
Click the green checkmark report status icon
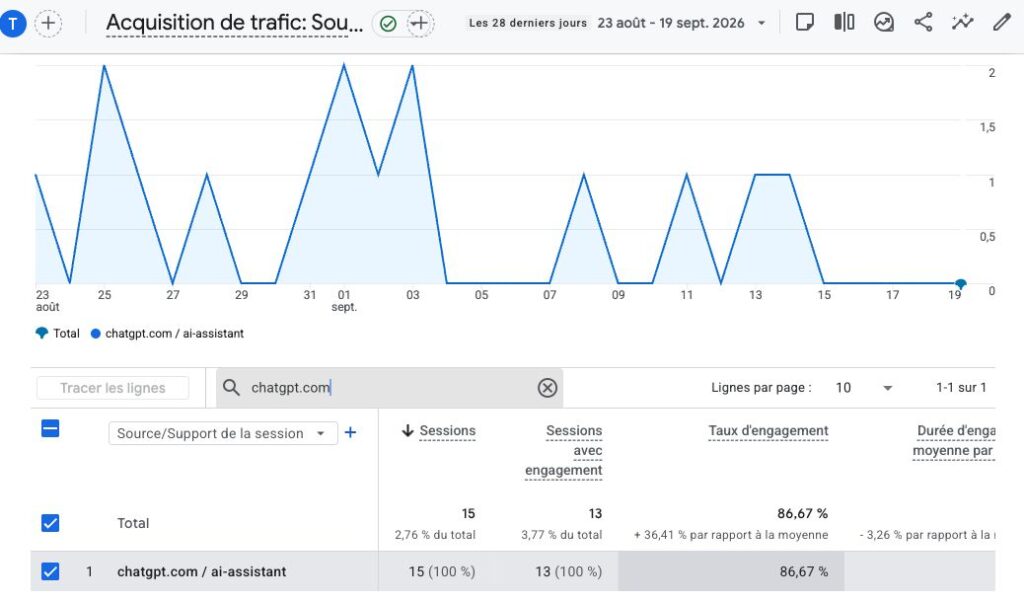pos(388,24)
